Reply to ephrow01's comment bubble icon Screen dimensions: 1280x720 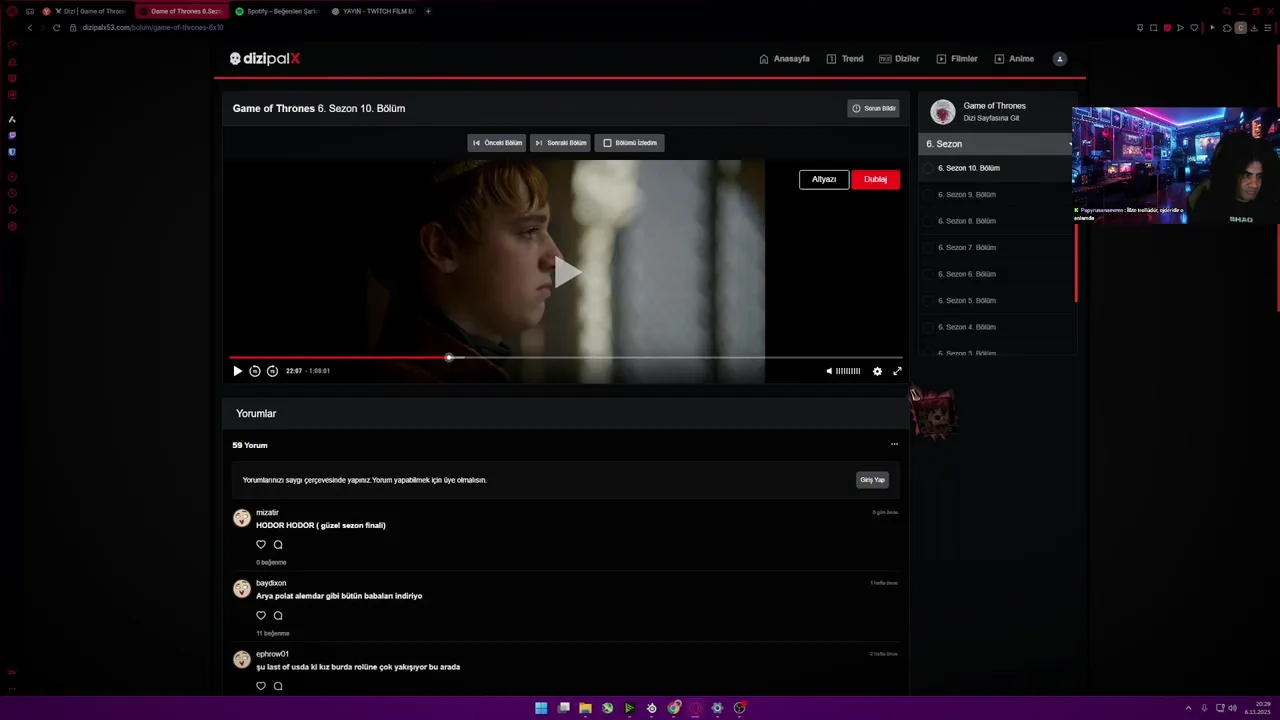click(278, 686)
